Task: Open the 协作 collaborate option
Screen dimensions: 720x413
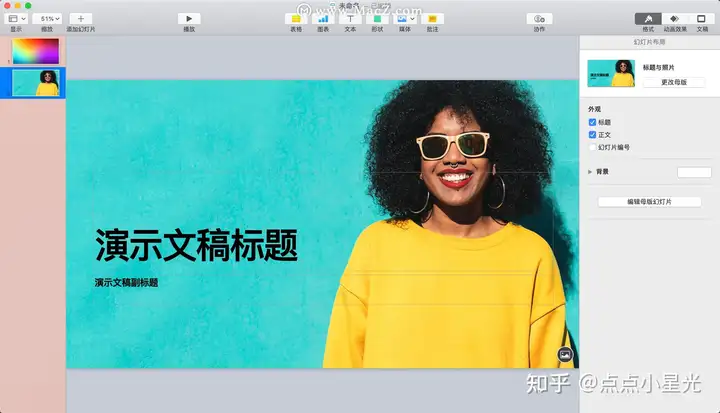Action: coord(540,19)
